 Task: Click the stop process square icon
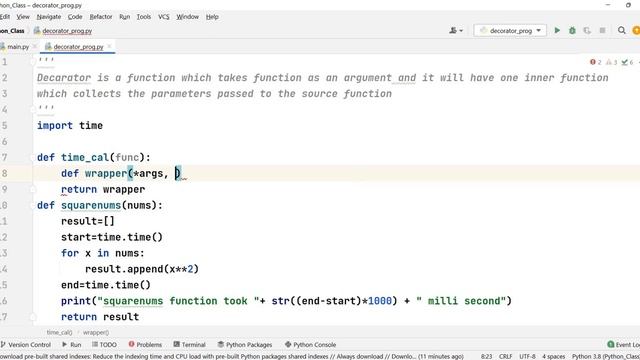click(602, 31)
